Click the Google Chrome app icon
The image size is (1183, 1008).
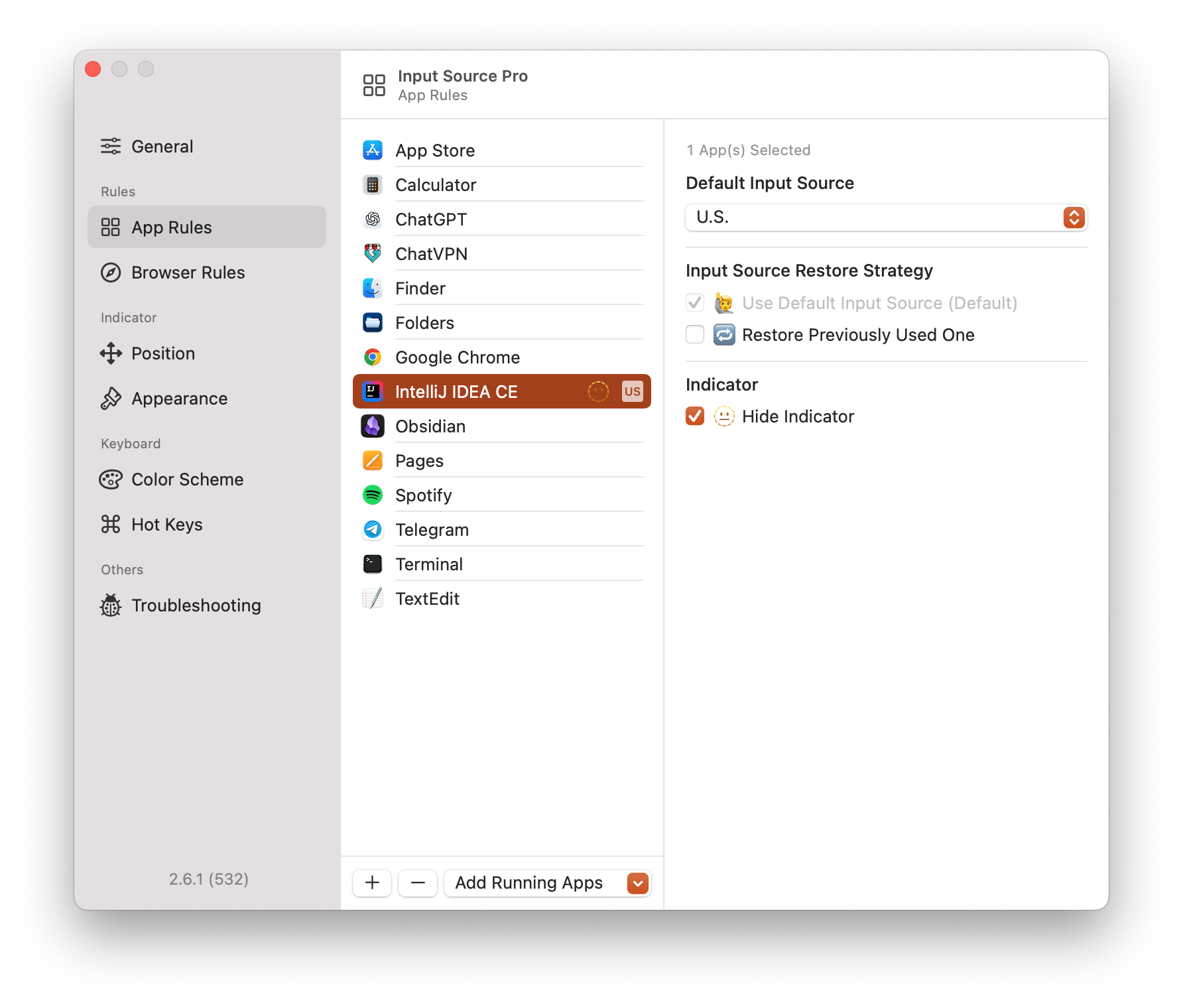pos(373,357)
